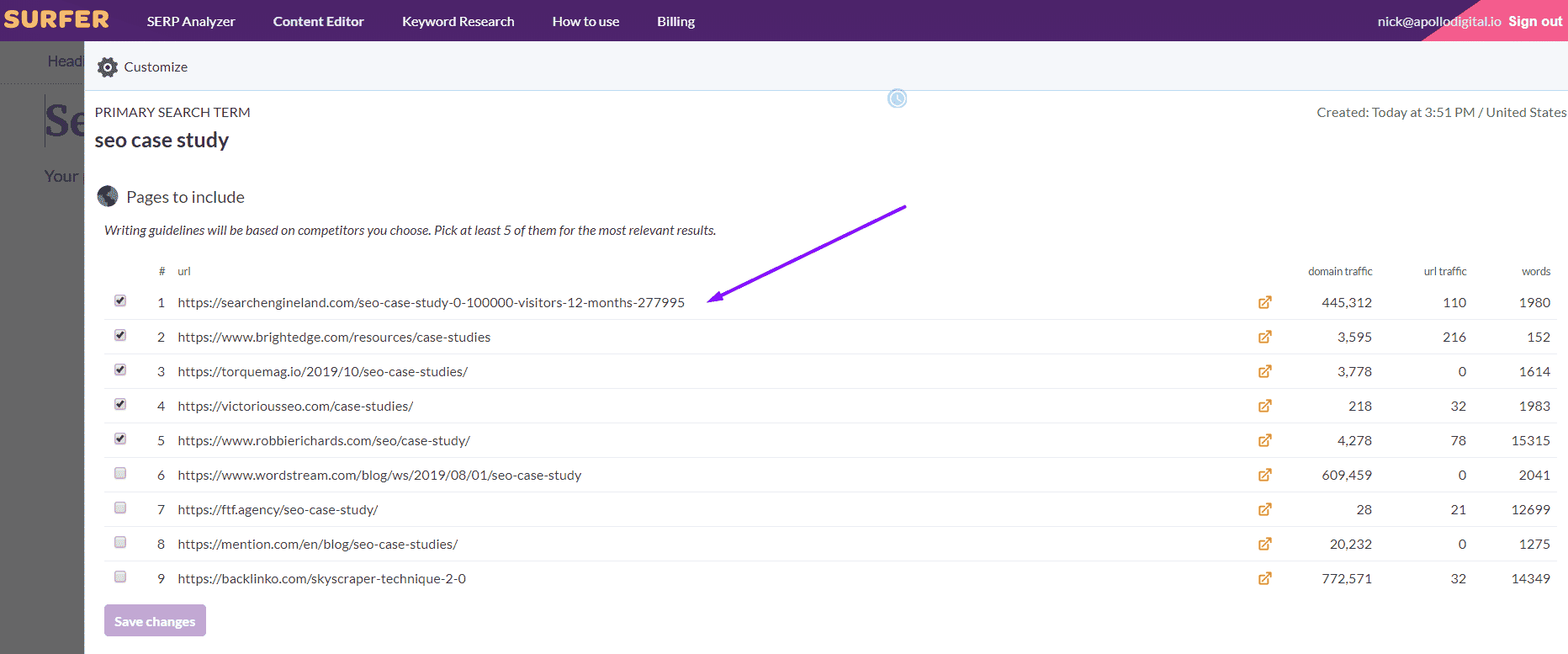
Task: Click the robbierichards.com case-study URL
Action: tap(324, 441)
